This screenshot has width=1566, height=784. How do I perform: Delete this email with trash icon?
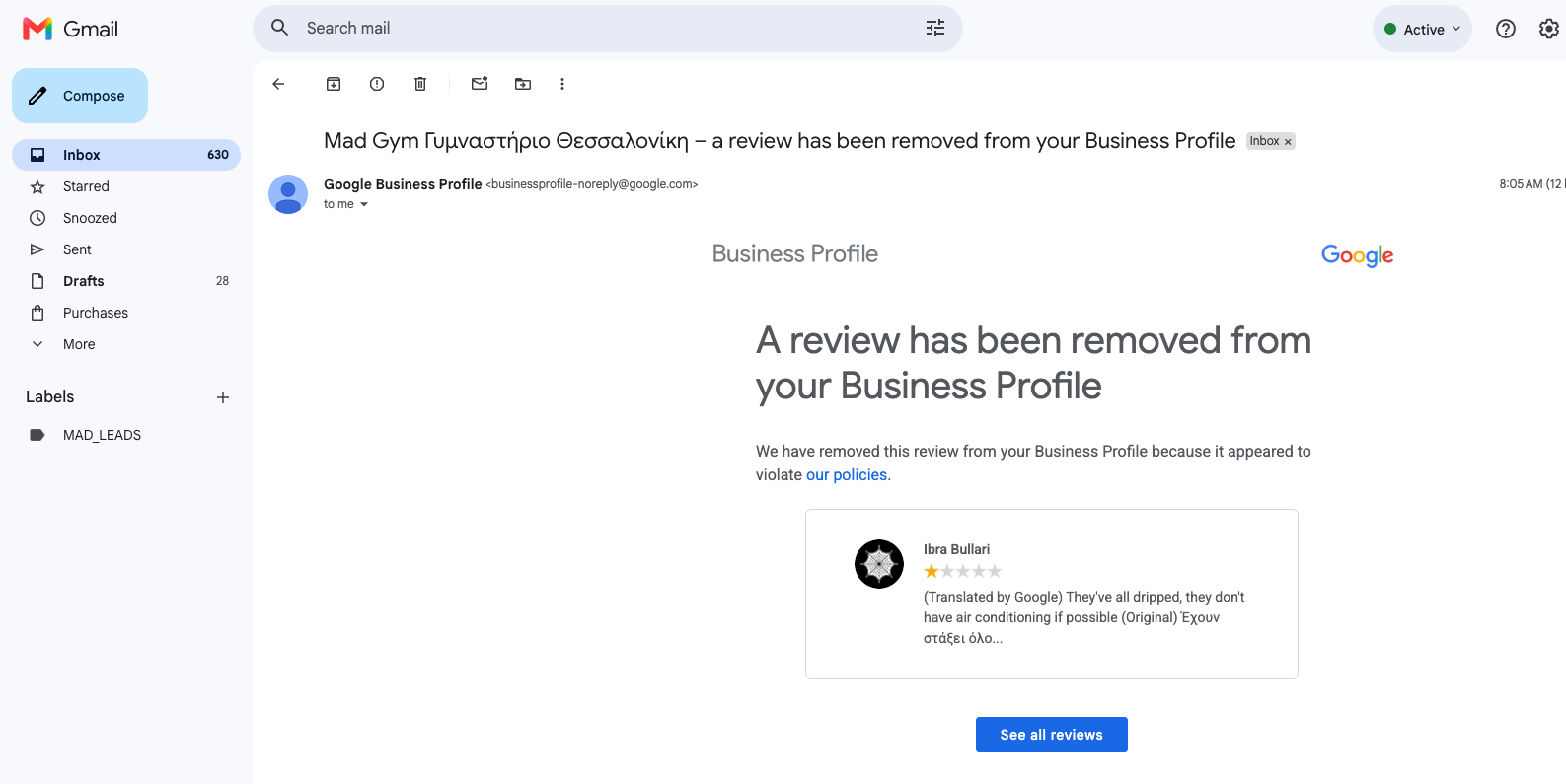pos(420,84)
